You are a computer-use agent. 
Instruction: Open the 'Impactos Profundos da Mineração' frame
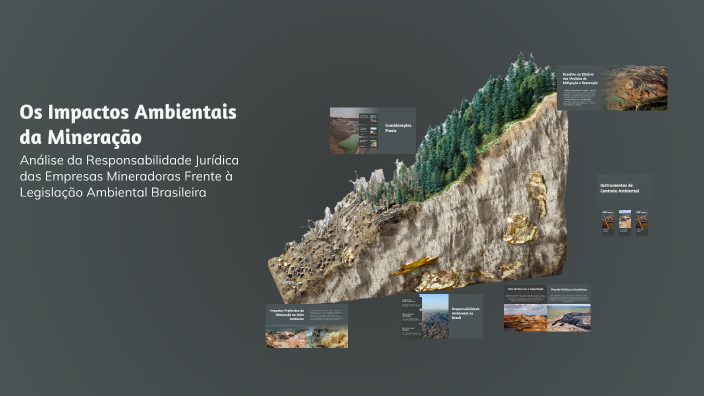(307, 326)
